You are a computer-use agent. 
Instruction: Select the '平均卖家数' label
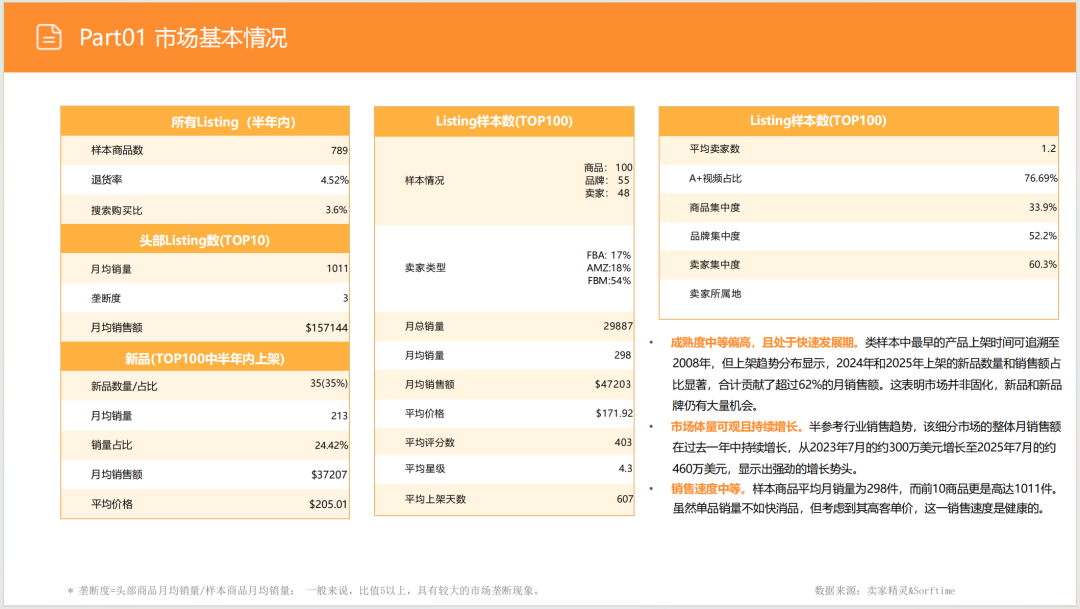715,149
